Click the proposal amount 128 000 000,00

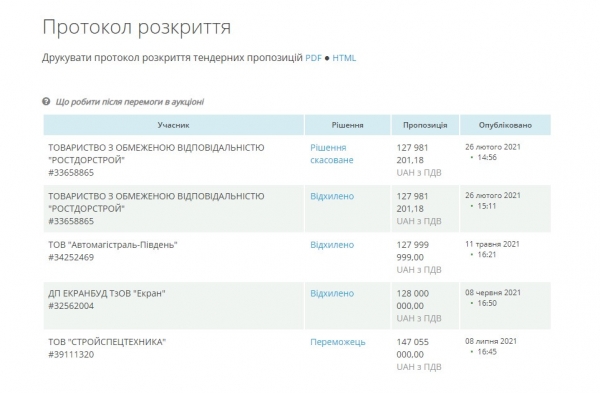pos(412,300)
